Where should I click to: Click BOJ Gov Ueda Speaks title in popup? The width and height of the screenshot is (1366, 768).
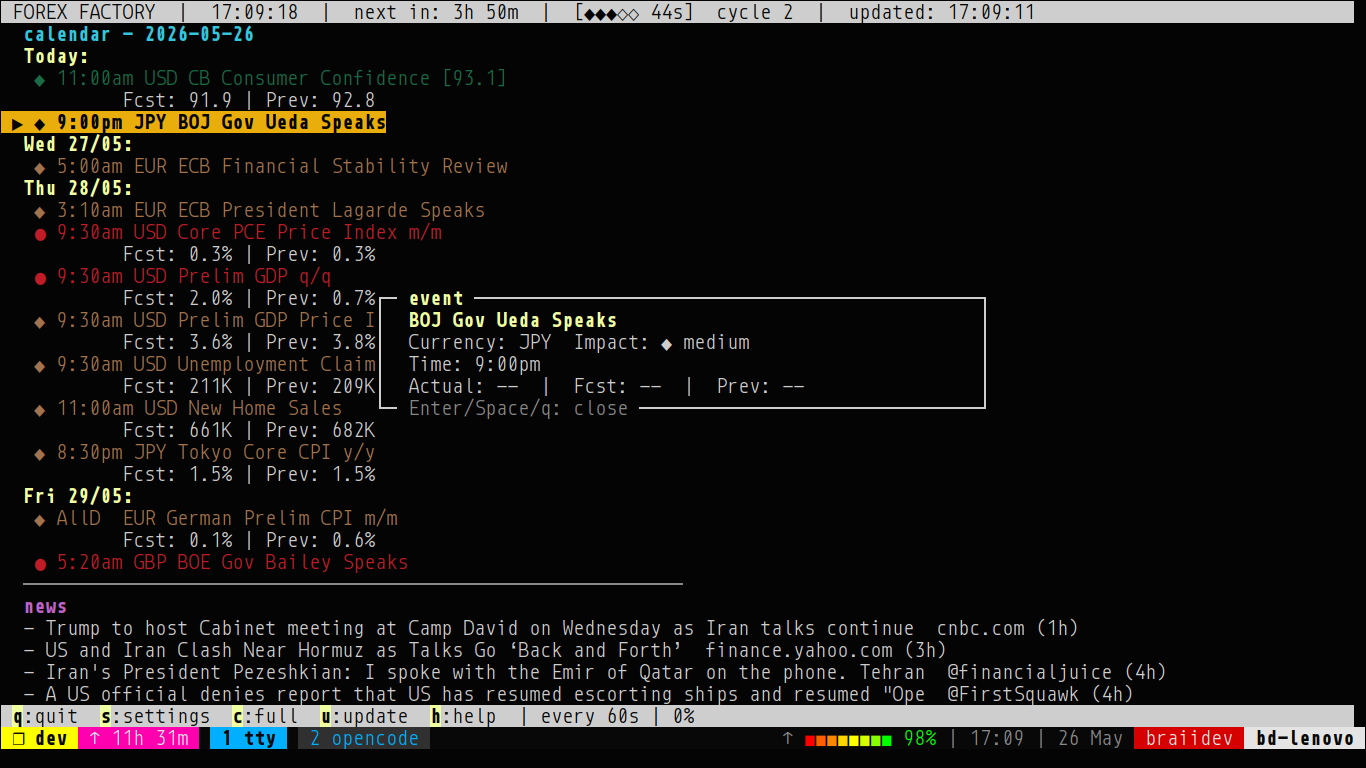click(513, 320)
